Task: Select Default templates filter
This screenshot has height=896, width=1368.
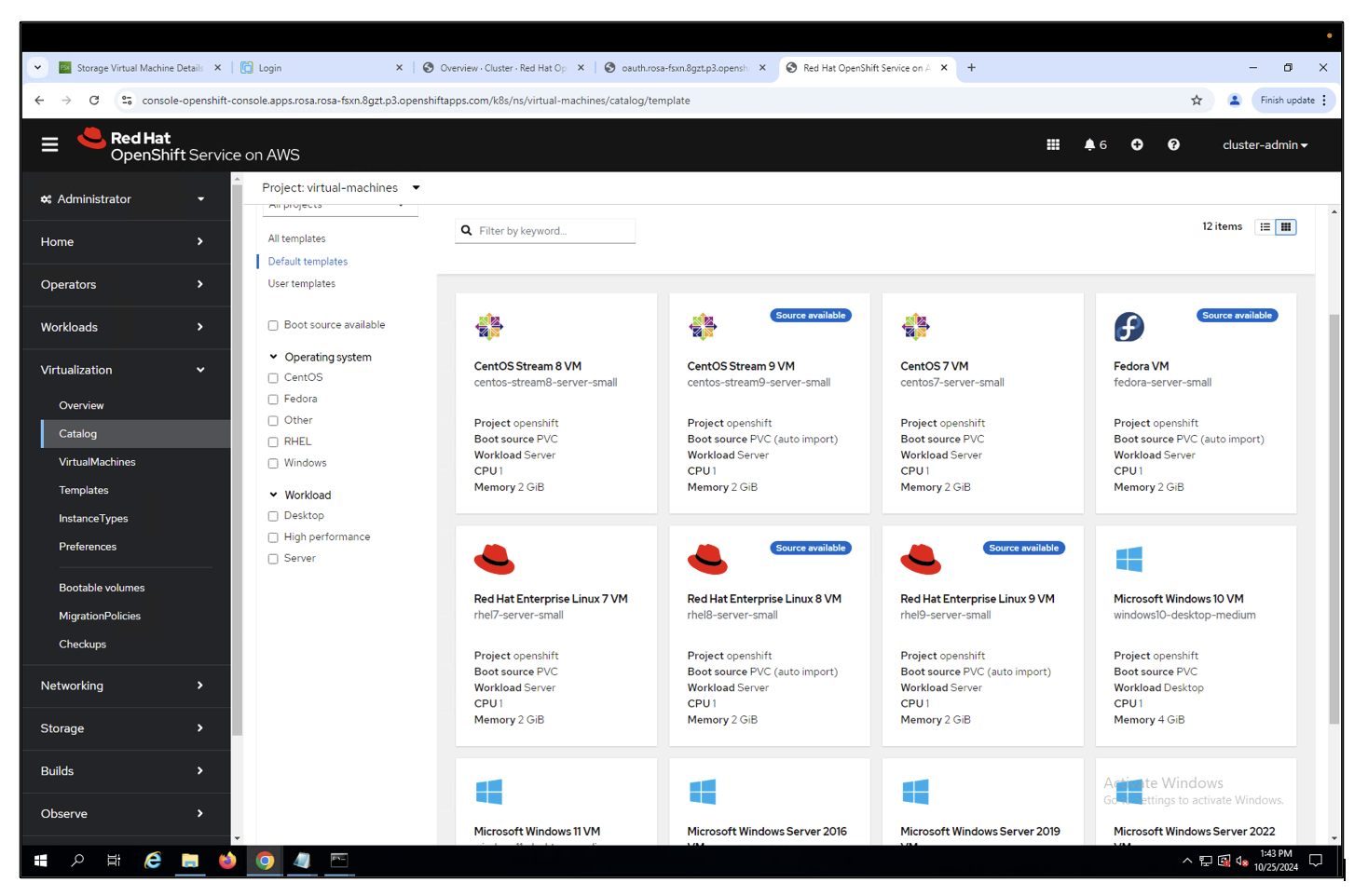Action: tap(308, 261)
